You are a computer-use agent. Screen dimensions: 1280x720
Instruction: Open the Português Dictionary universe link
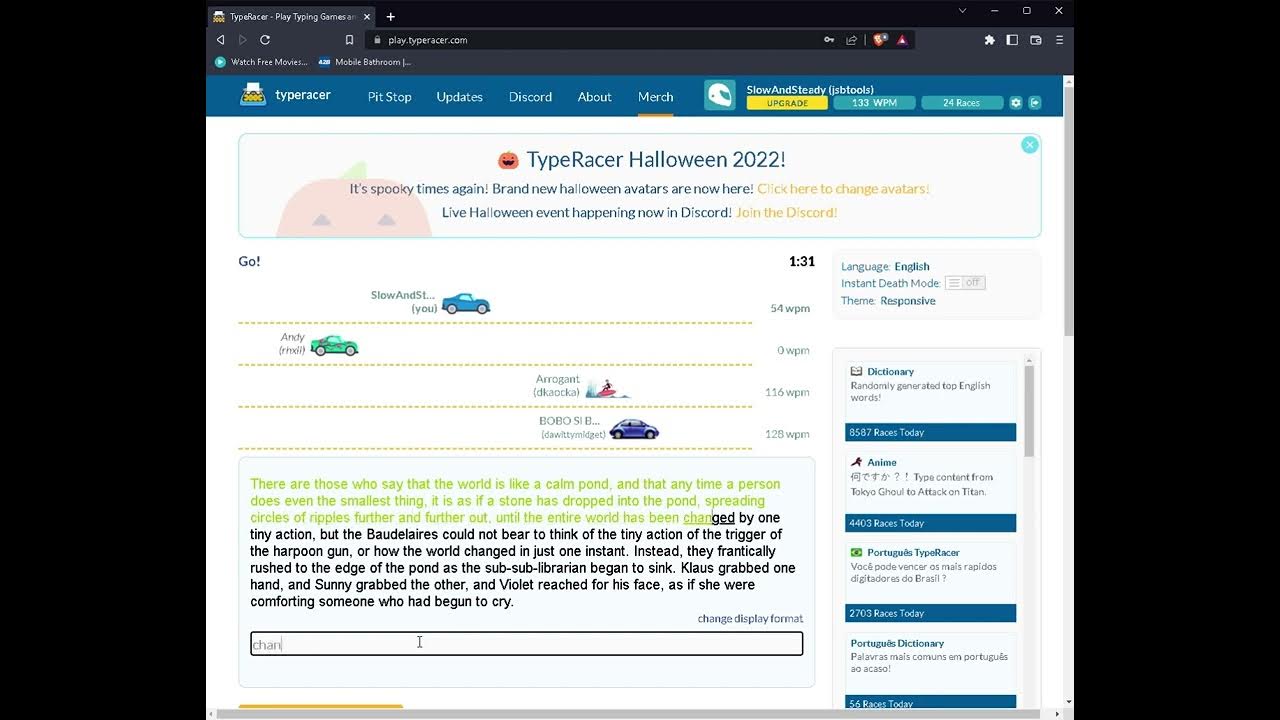[897, 643]
